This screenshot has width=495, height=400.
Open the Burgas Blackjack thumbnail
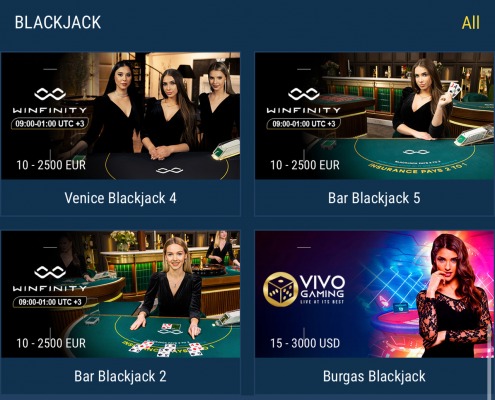click(374, 294)
